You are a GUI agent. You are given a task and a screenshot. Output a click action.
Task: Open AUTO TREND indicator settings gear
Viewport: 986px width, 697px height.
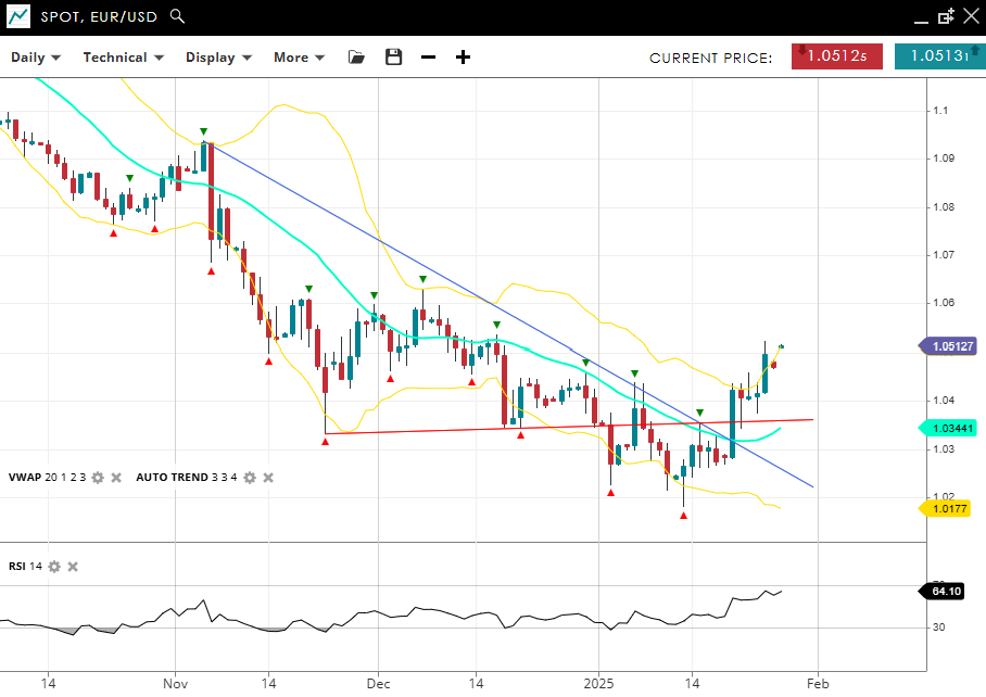click(x=249, y=478)
